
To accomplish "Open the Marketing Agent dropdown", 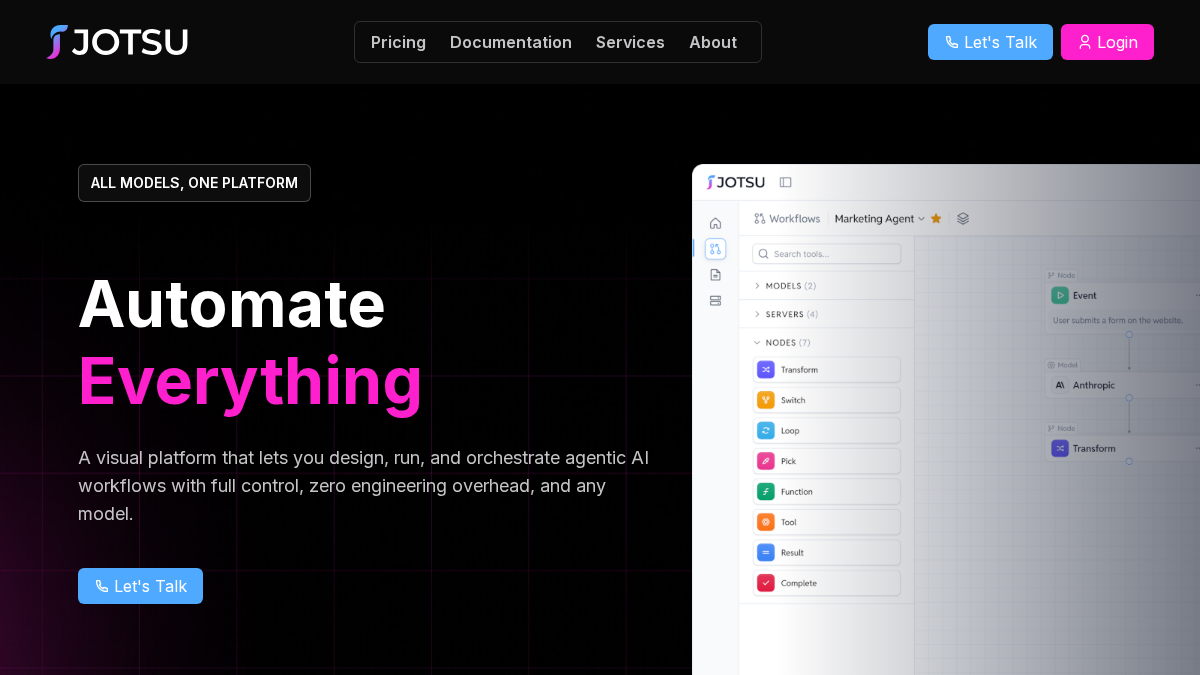I will point(880,218).
